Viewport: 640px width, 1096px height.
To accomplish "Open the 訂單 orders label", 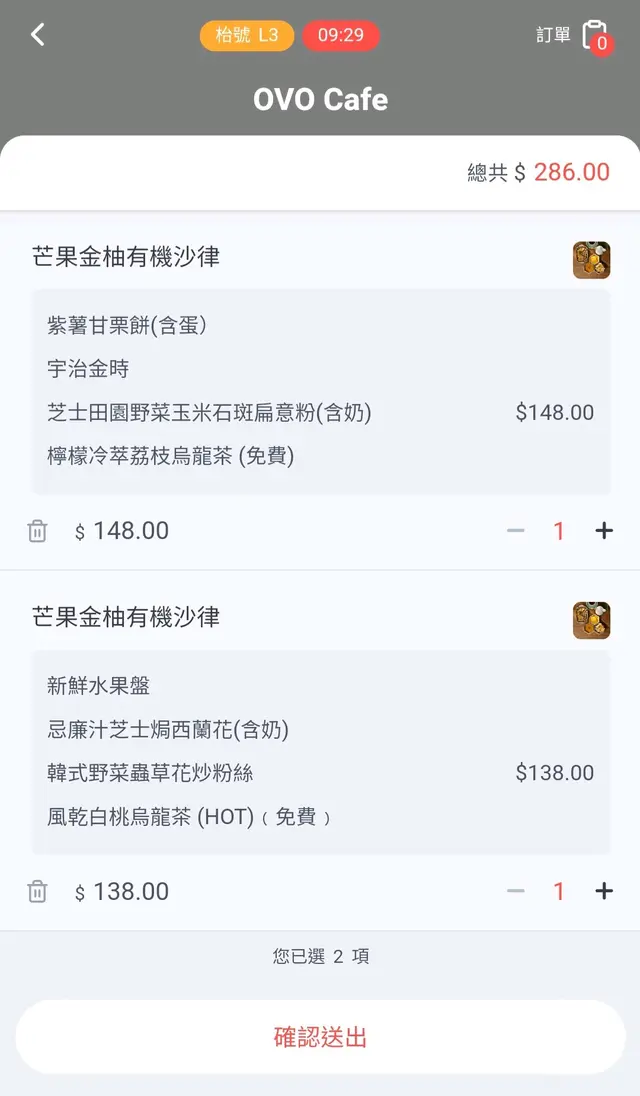I will (553, 36).
